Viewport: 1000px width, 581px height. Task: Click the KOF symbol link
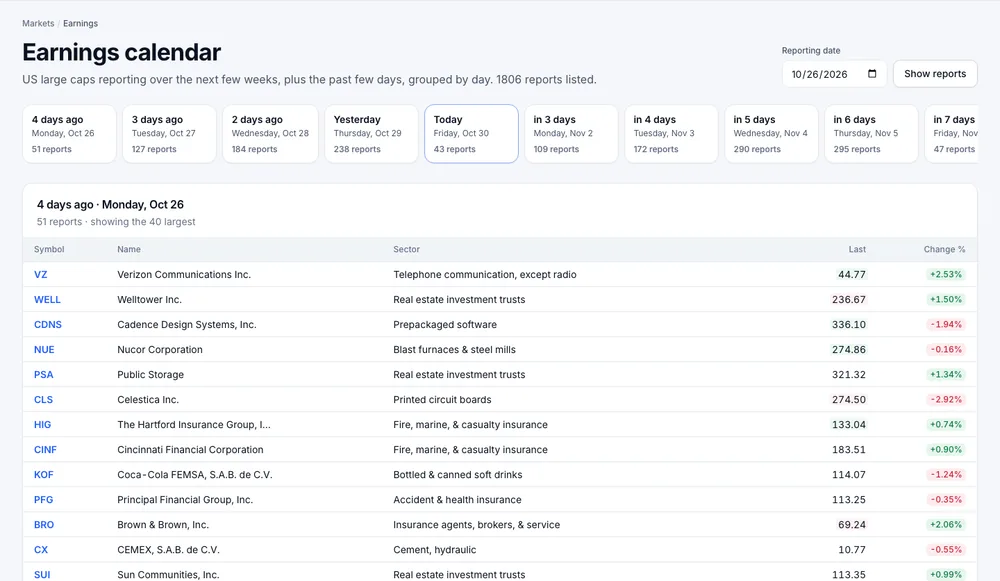click(43, 474)
